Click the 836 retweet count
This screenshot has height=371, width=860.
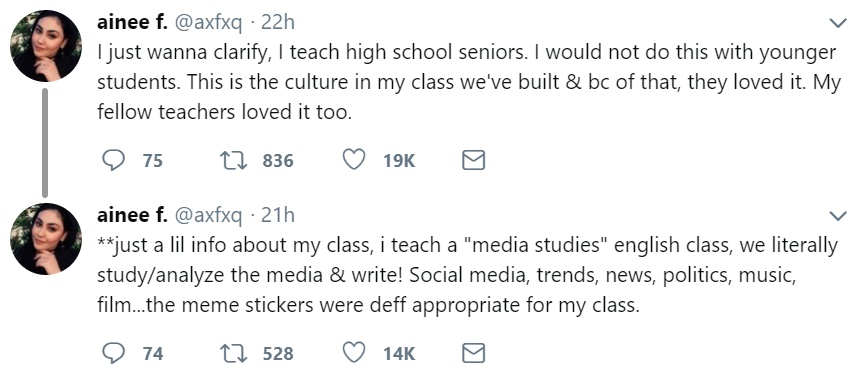pyautogui.click(x=278, y=161)
